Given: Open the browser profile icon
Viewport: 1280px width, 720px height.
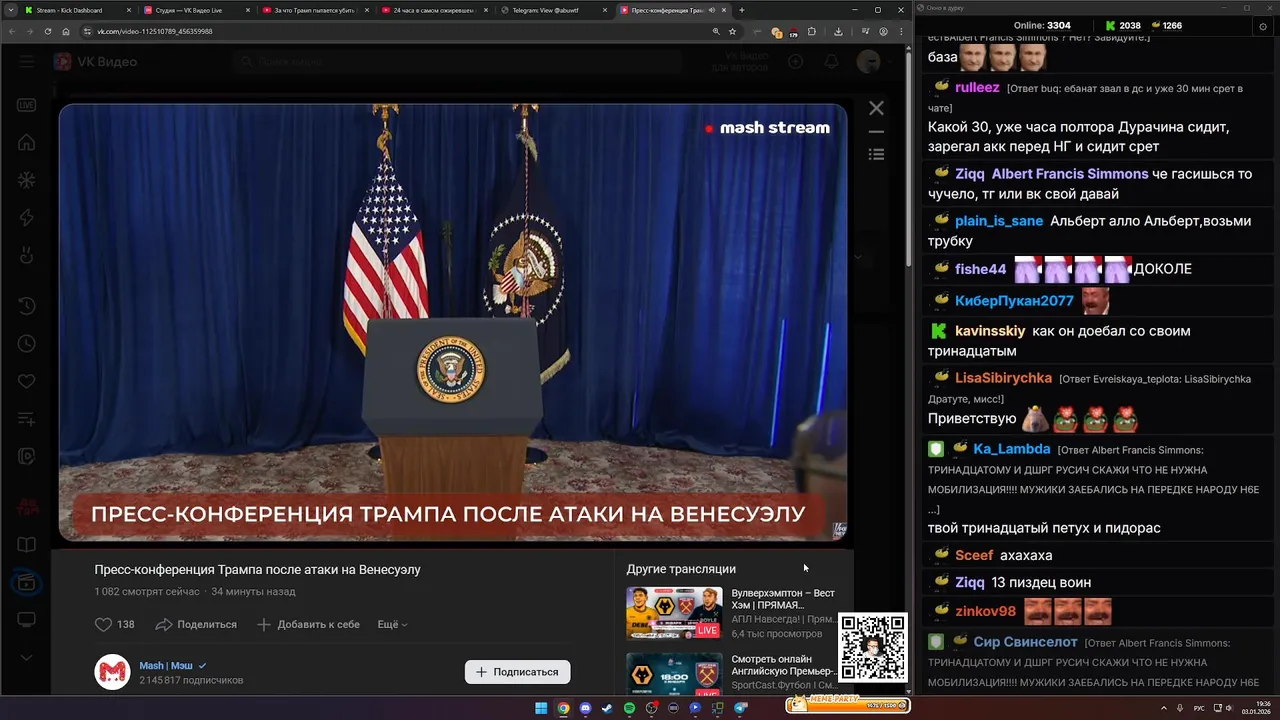Looking at the screenshot, I should tap(883, 31).
